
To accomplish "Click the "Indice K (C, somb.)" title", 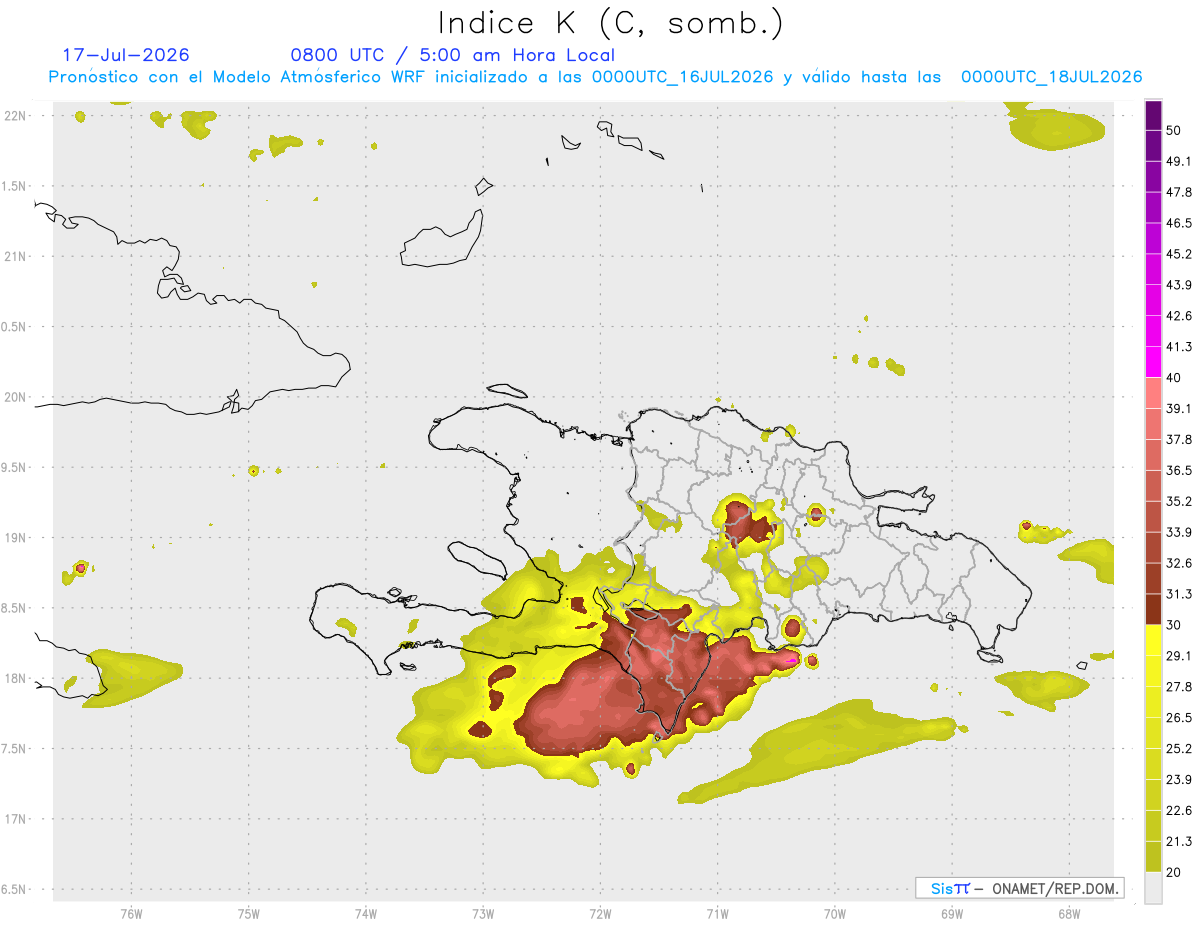I will [x=610, y=23].
